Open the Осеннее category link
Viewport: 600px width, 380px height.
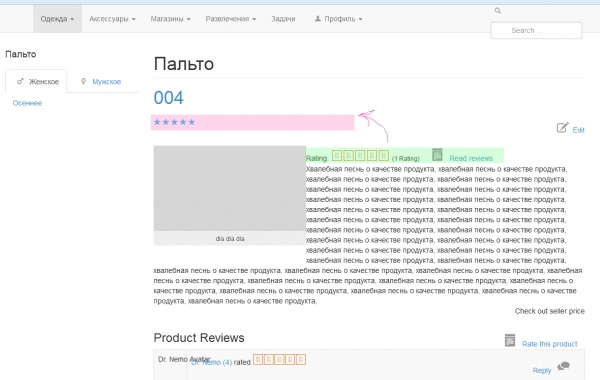(x=27, y=103)
